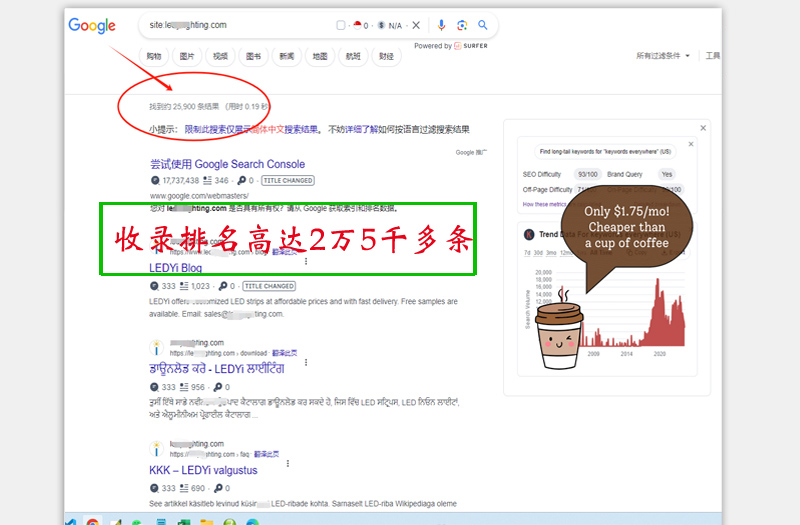Click 翻译此页 for the faq result
This screenshot has width=800, height=525.
pos(266,454)
